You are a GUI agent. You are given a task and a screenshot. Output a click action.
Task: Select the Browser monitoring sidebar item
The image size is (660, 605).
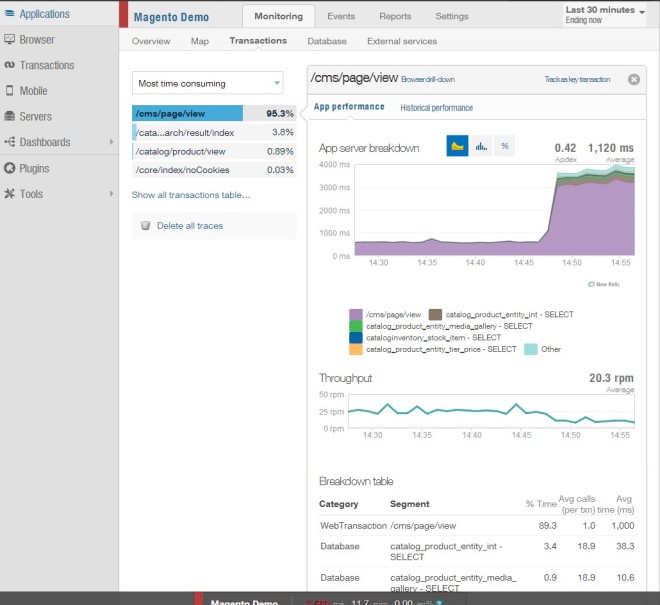point(36,40)
